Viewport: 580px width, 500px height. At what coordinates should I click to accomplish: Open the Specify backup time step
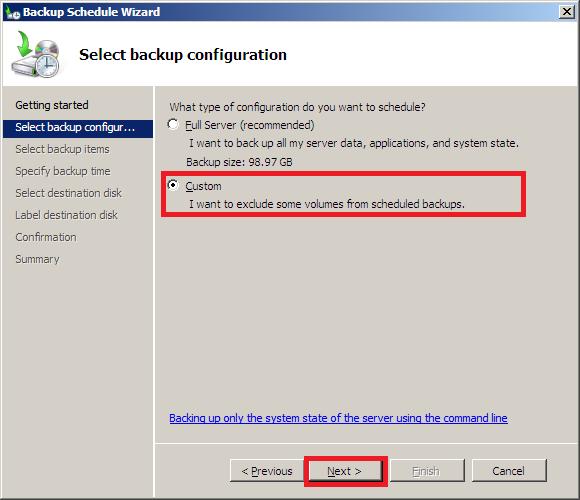[63, 171]
